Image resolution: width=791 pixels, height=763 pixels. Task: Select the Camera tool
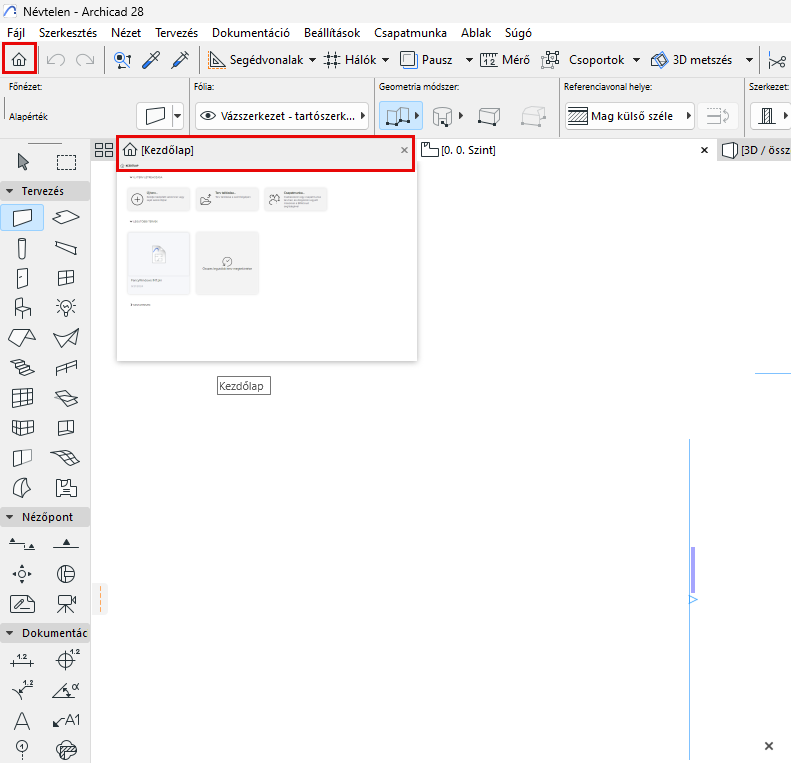coord(66,604)
